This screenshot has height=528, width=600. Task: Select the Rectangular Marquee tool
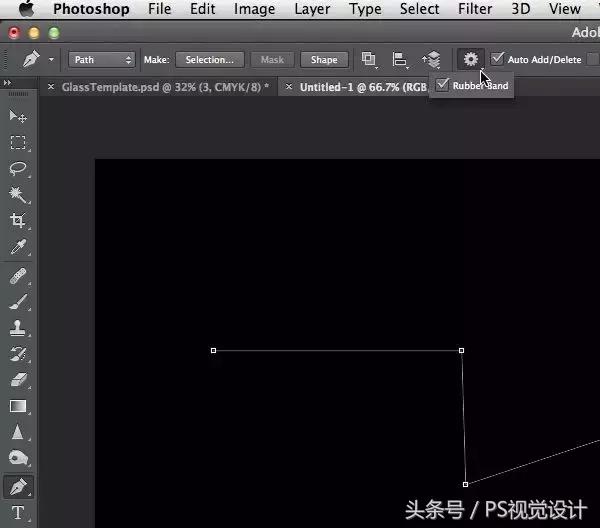(18, 143)
